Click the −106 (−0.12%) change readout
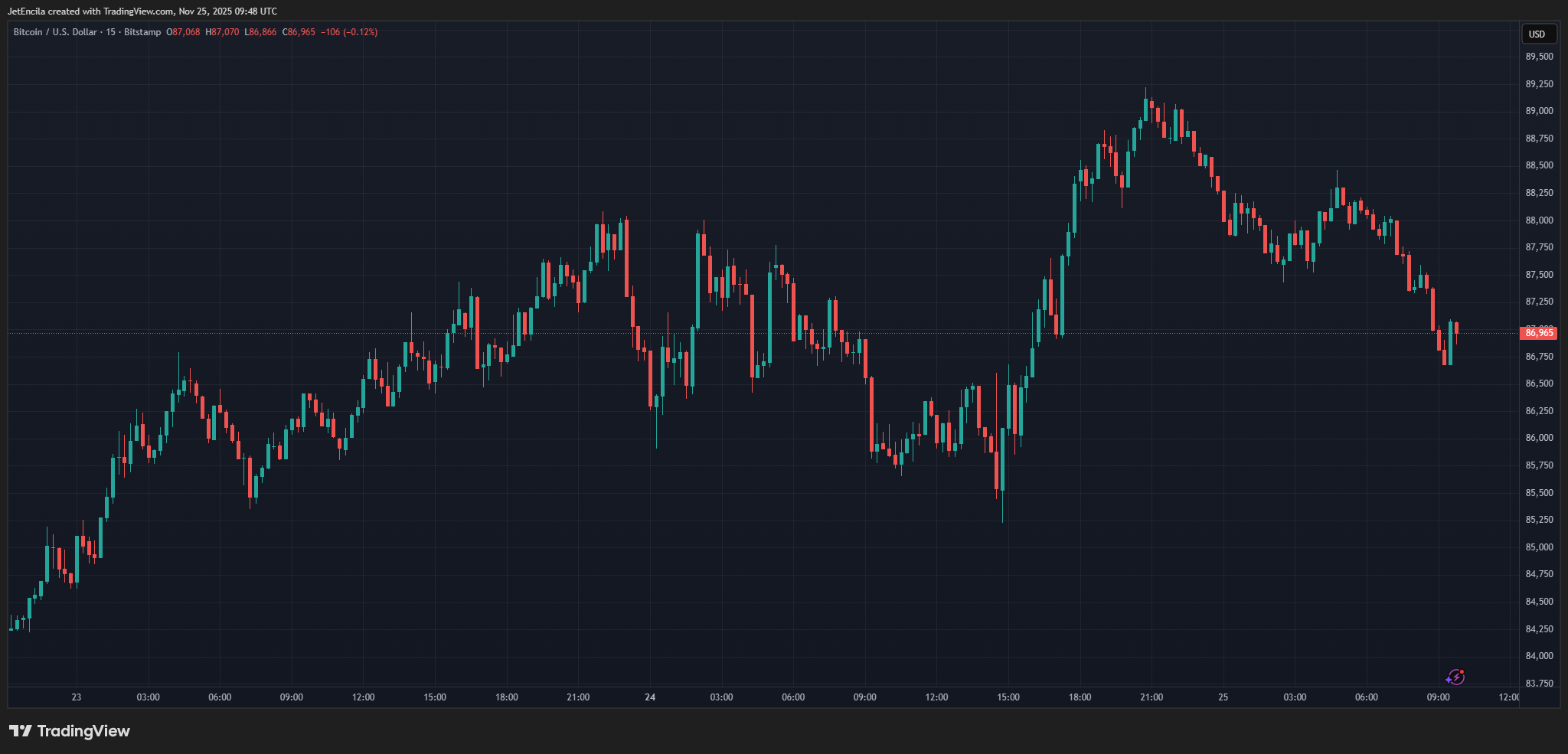The image size is (1568, 754). tap(349, 32)
